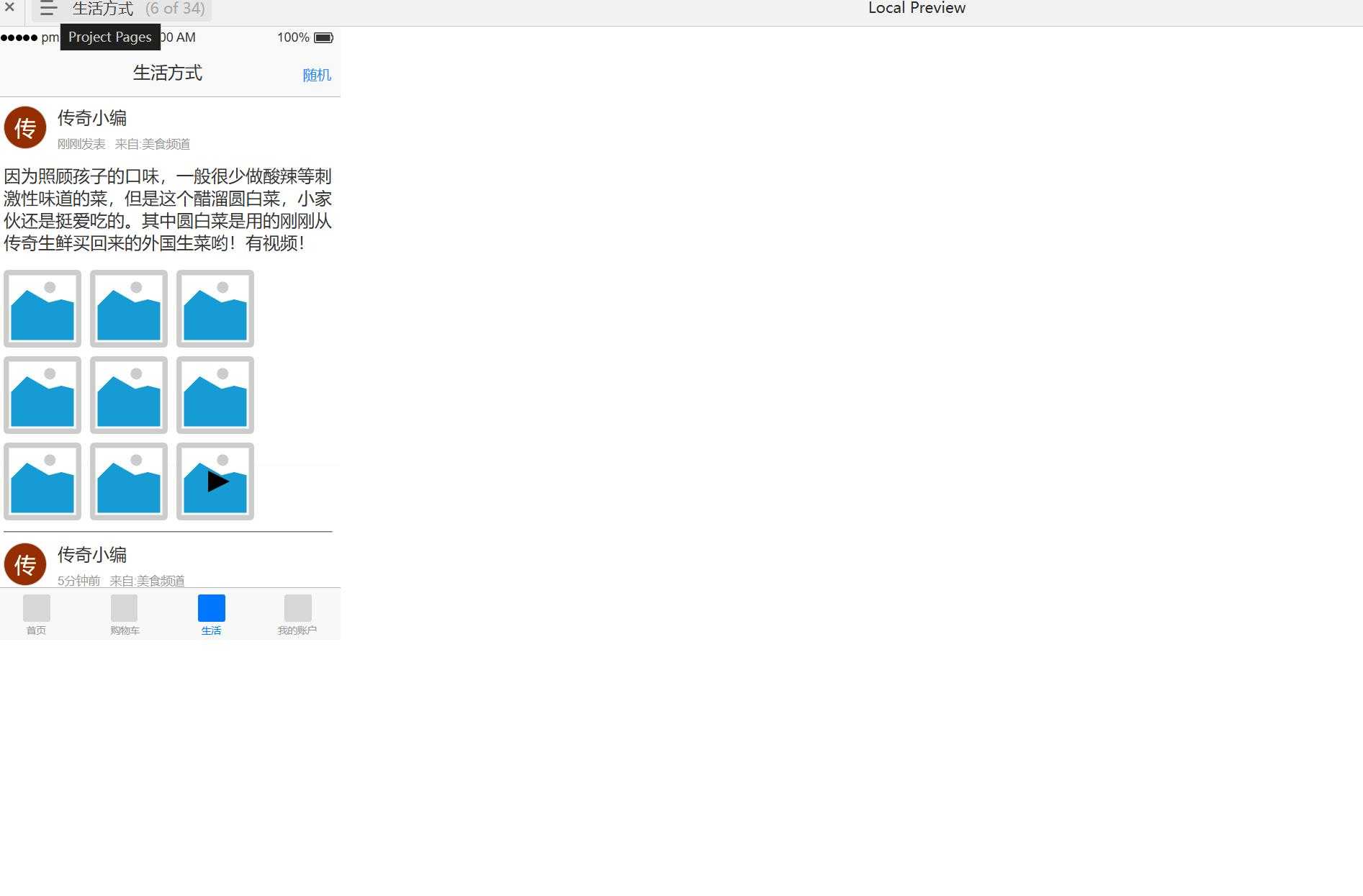Select the username 传奇小编
This screenshot has width=1363, height=896.
tap(91, 117)
